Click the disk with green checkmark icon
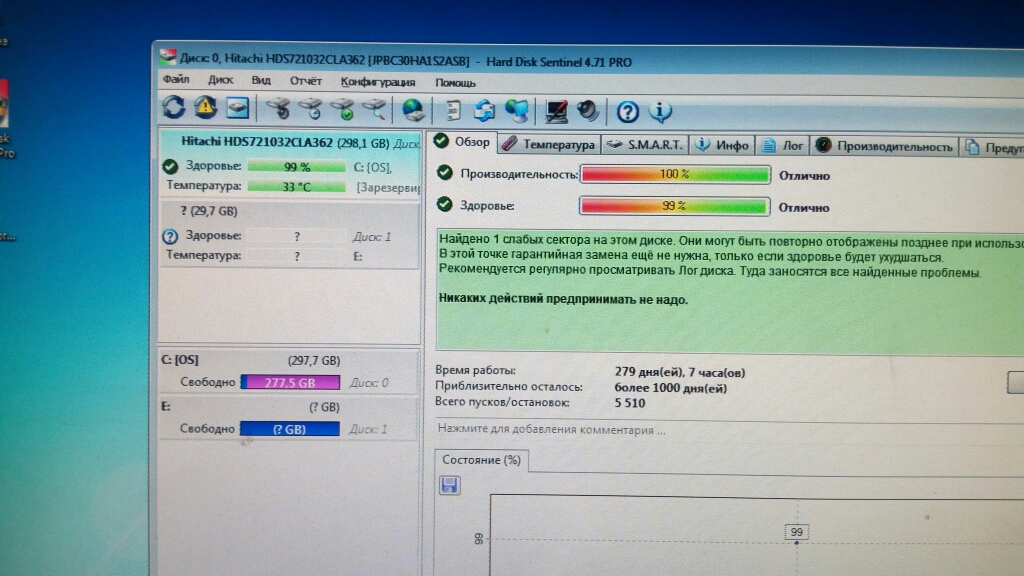1024x576 pixels. click(x=343, y=110)
